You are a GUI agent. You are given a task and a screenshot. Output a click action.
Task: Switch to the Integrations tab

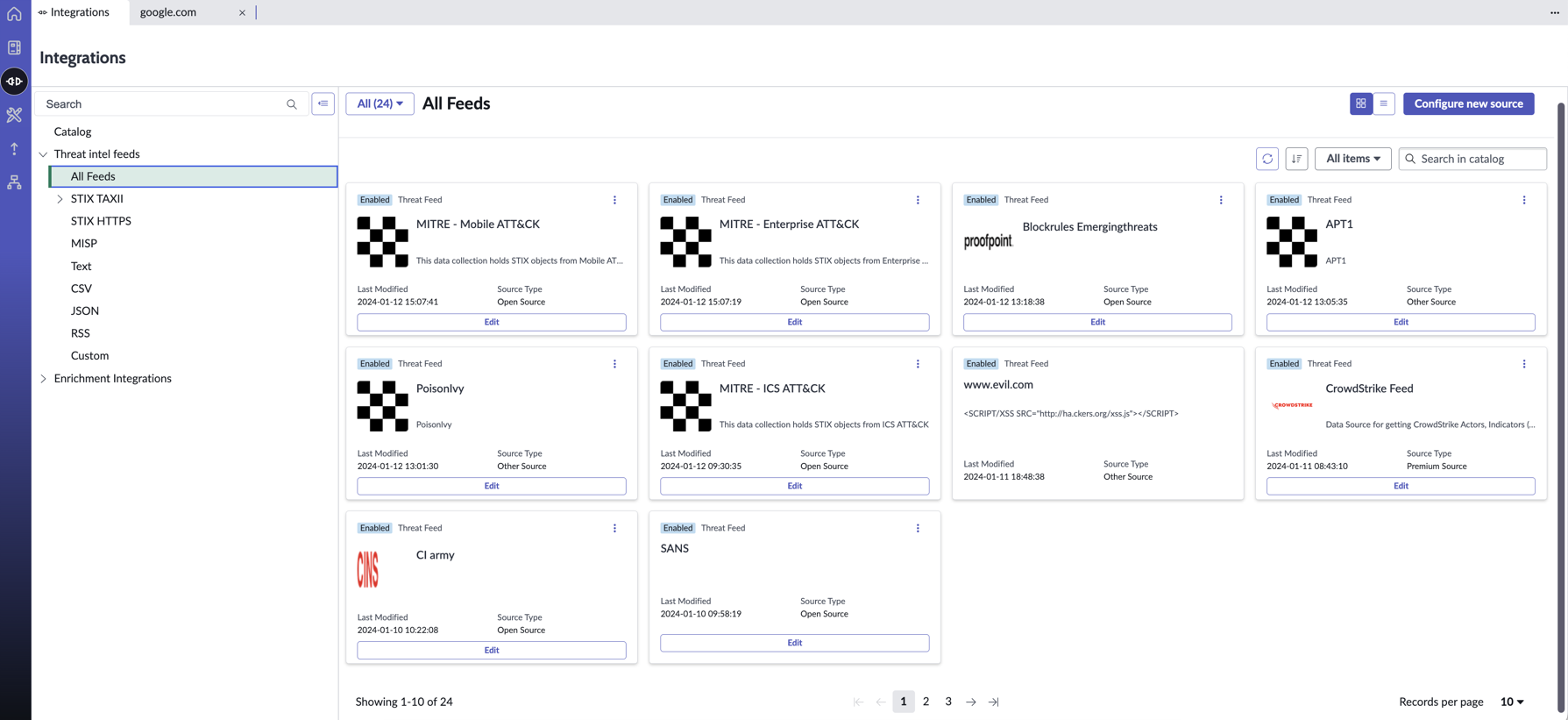80,12
